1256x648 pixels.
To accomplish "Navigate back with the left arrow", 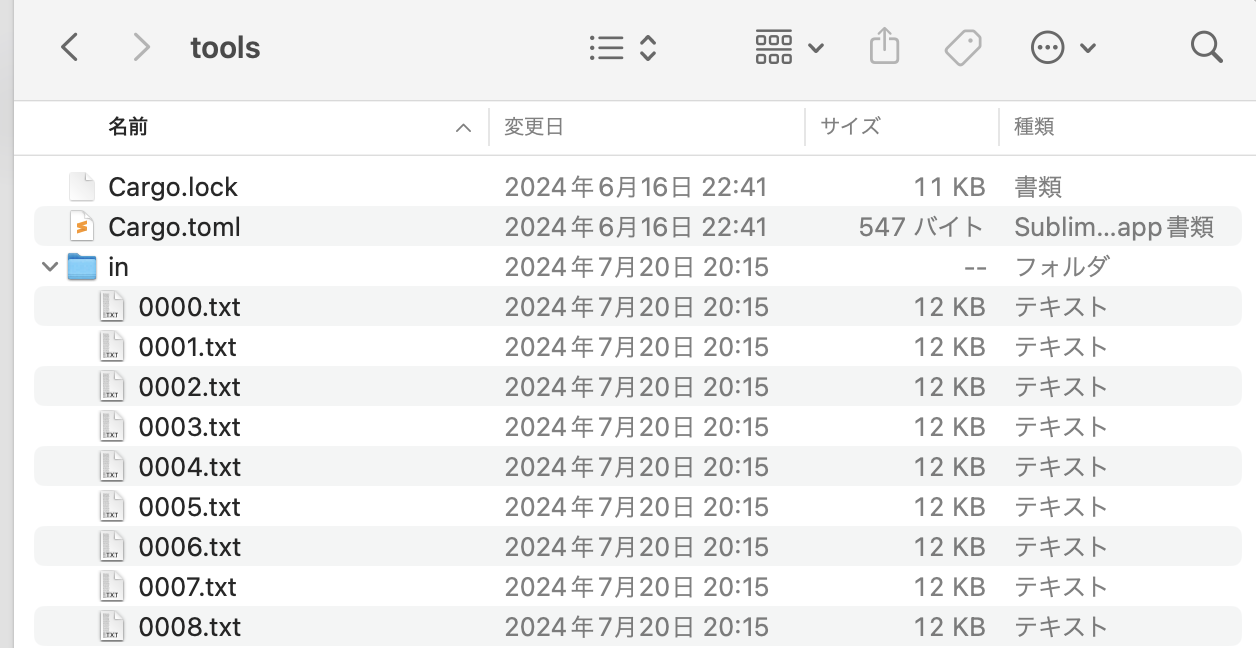I will [x=68, y=47].
